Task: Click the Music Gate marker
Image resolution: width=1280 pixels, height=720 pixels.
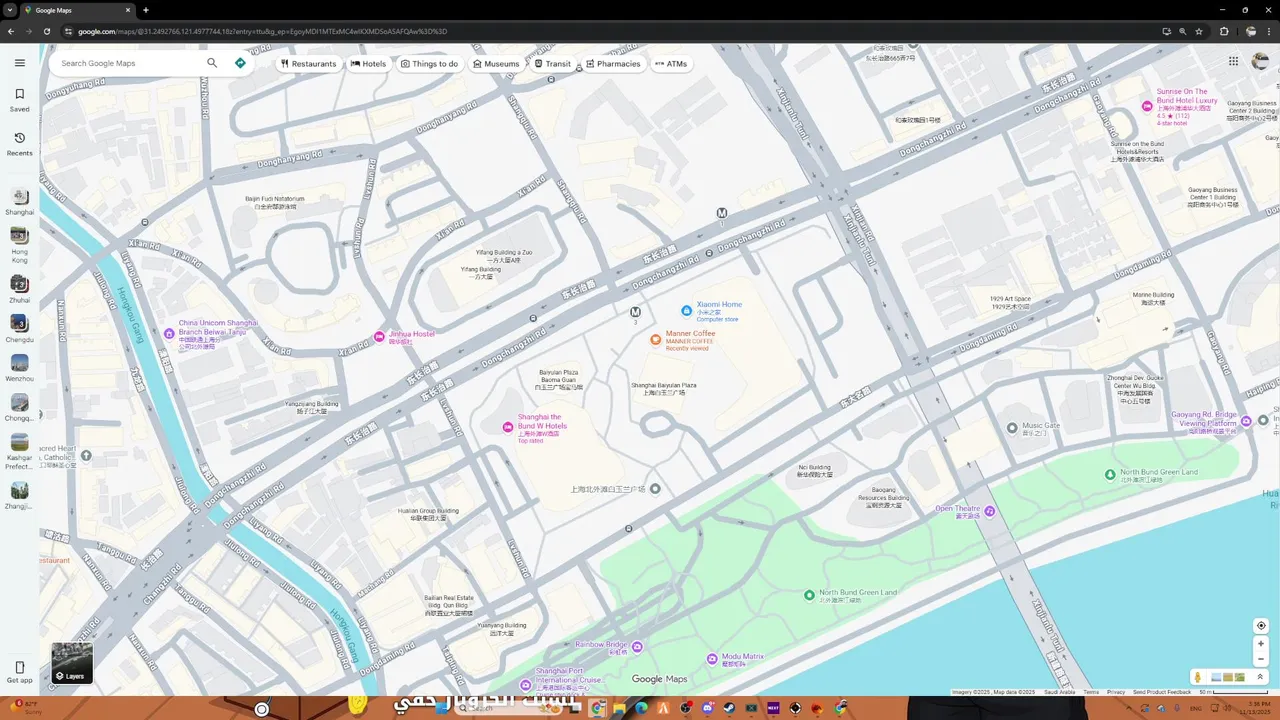Action: click(x=1012, y=427)
